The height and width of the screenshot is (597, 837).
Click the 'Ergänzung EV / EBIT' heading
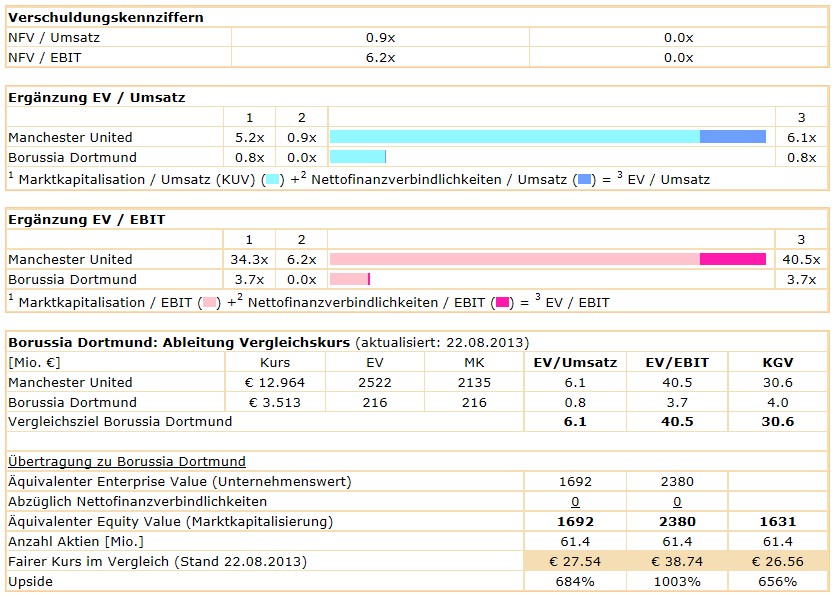click(x=86, y=220)
